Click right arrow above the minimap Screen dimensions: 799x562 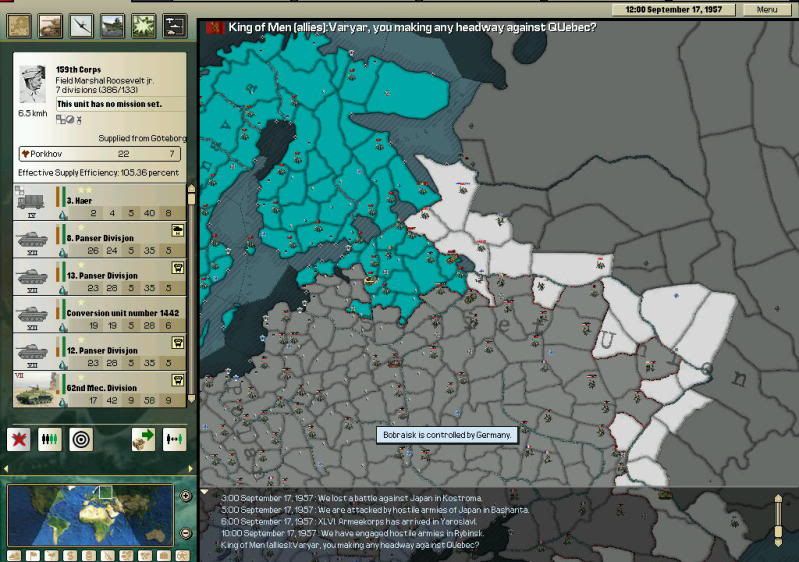coord(191,468)
